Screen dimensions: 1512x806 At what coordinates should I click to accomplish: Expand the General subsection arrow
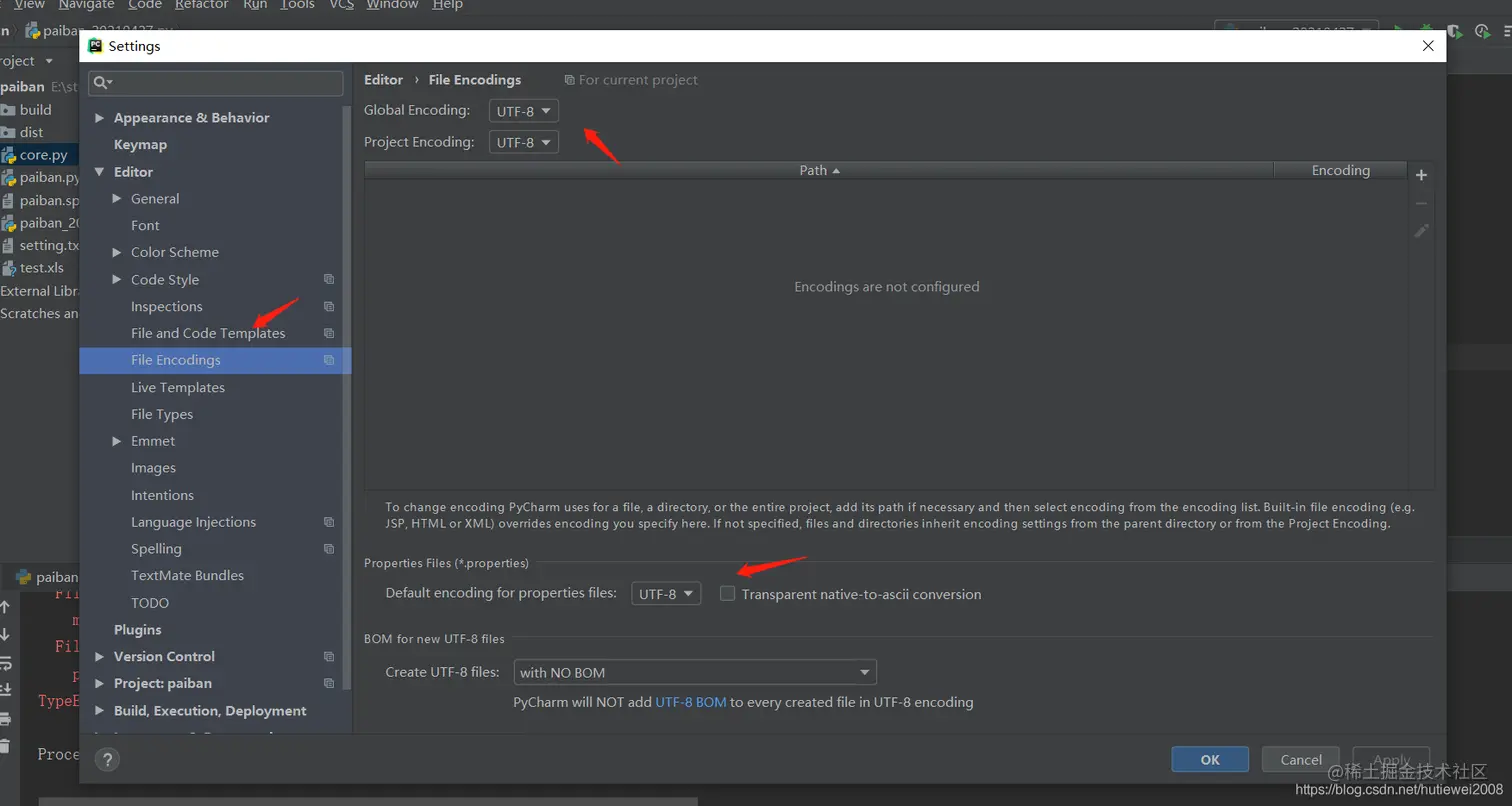point(117,199)
